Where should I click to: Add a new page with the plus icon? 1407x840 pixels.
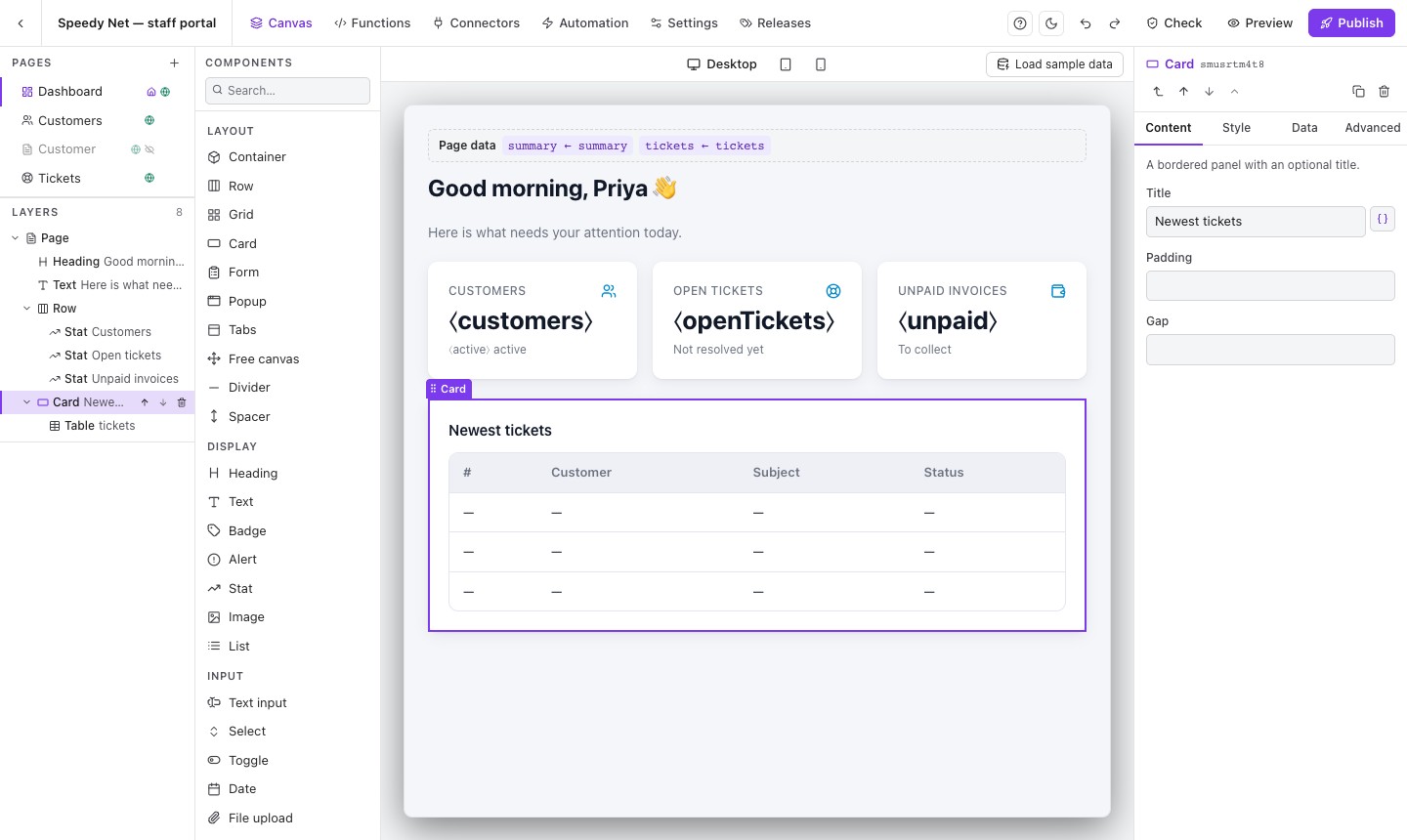tap(175, 63)
